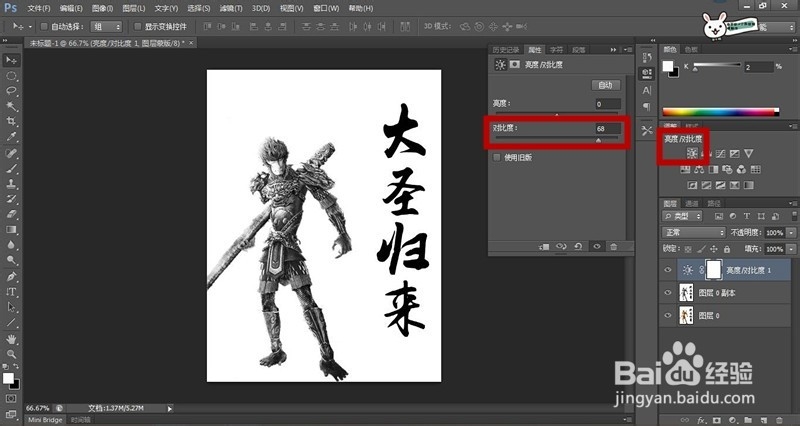Click the color spectrum ramp
Viewport: 800px width, 426px height.
pos(720,112)
